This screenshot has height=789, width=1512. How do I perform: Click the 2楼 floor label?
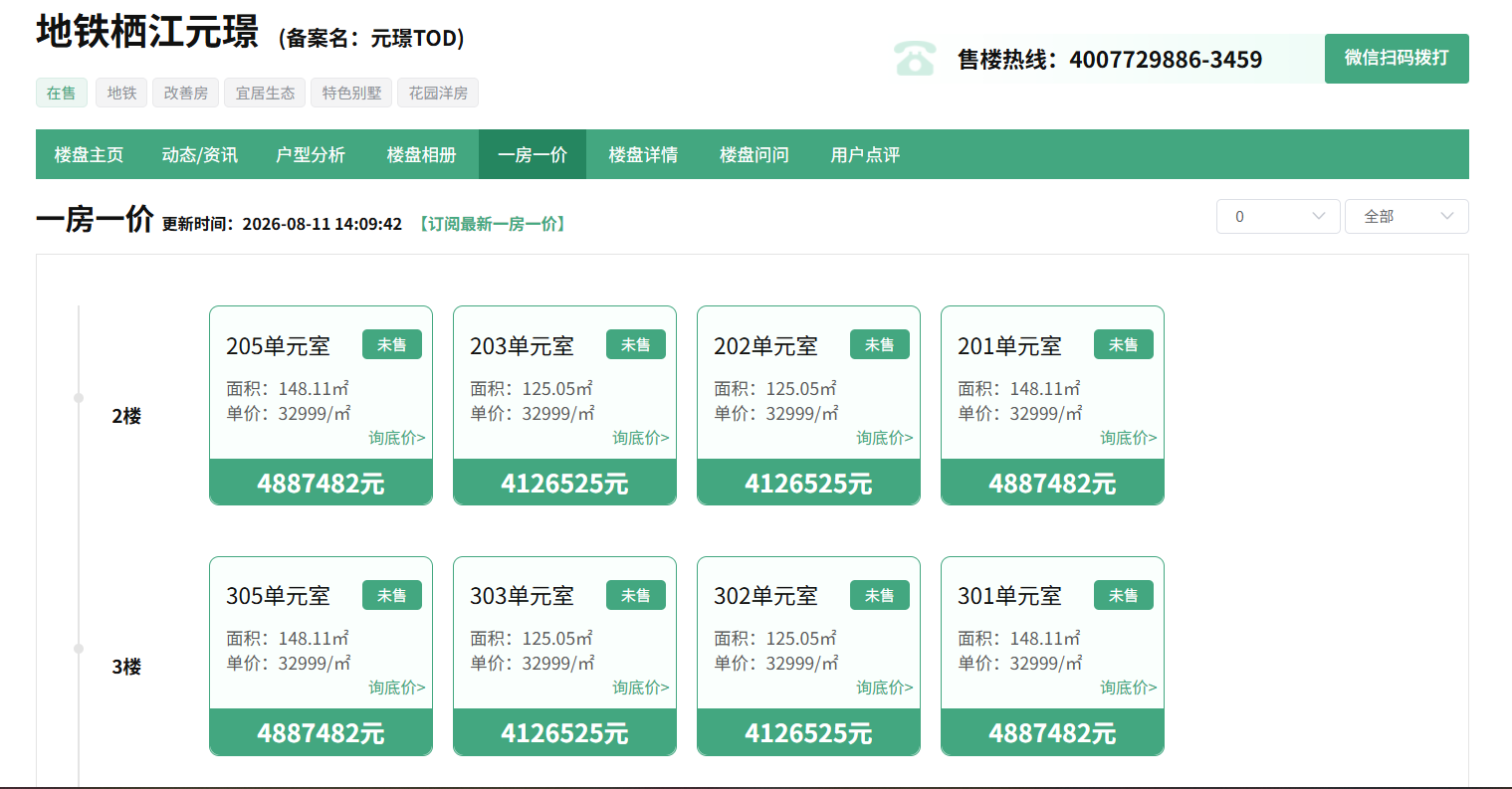(x=126, y=416)
